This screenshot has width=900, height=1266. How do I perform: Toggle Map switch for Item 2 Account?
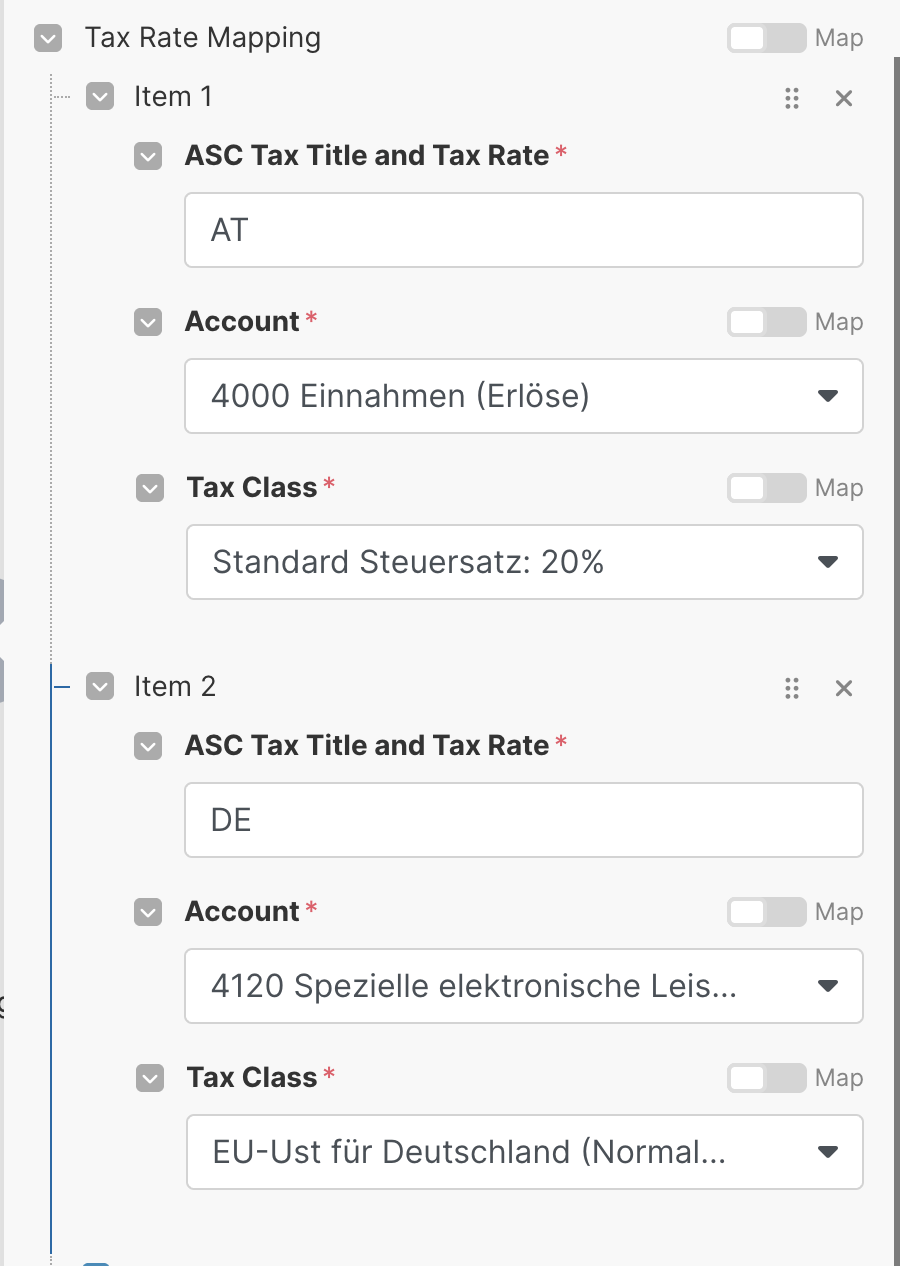766,912
